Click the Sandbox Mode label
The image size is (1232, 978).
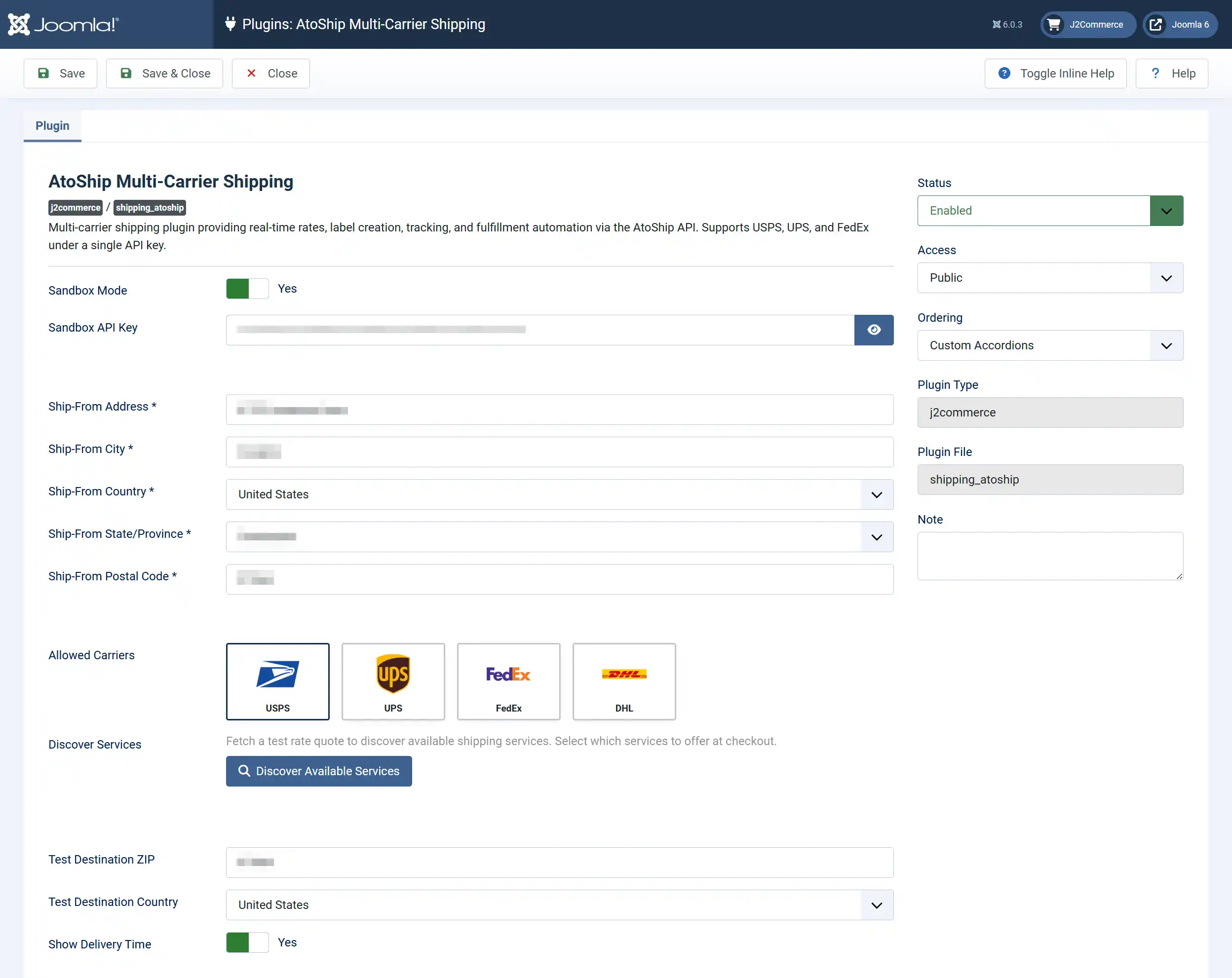click(x=88, y=290)
